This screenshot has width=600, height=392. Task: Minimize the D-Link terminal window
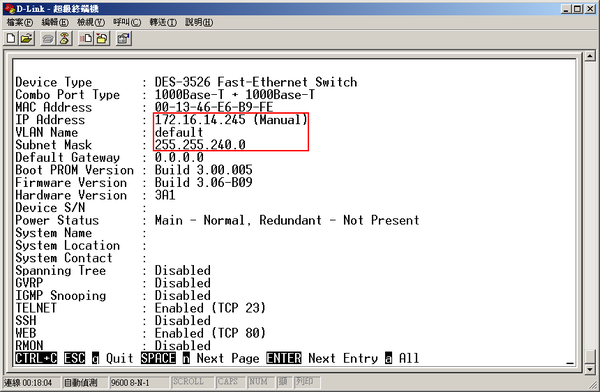point(566,8)
